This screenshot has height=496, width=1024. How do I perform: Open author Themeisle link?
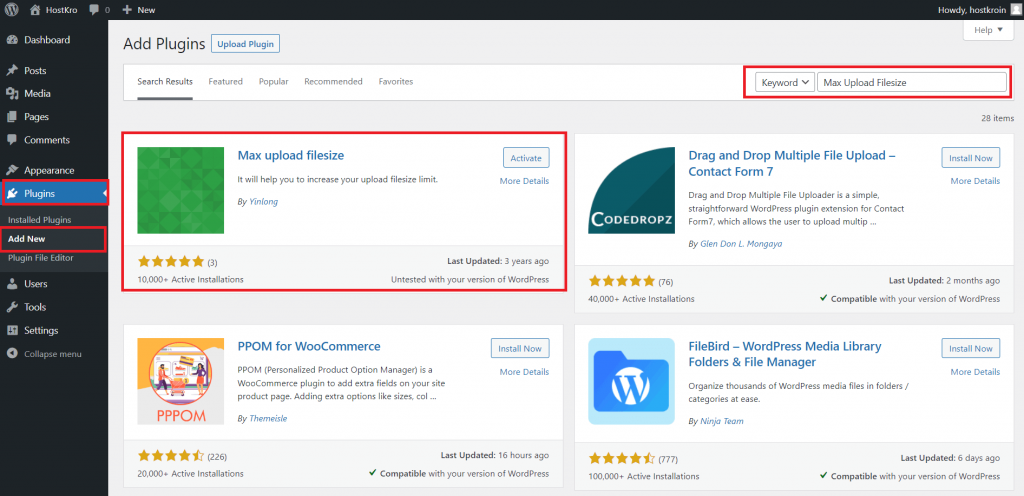point(268,418)
